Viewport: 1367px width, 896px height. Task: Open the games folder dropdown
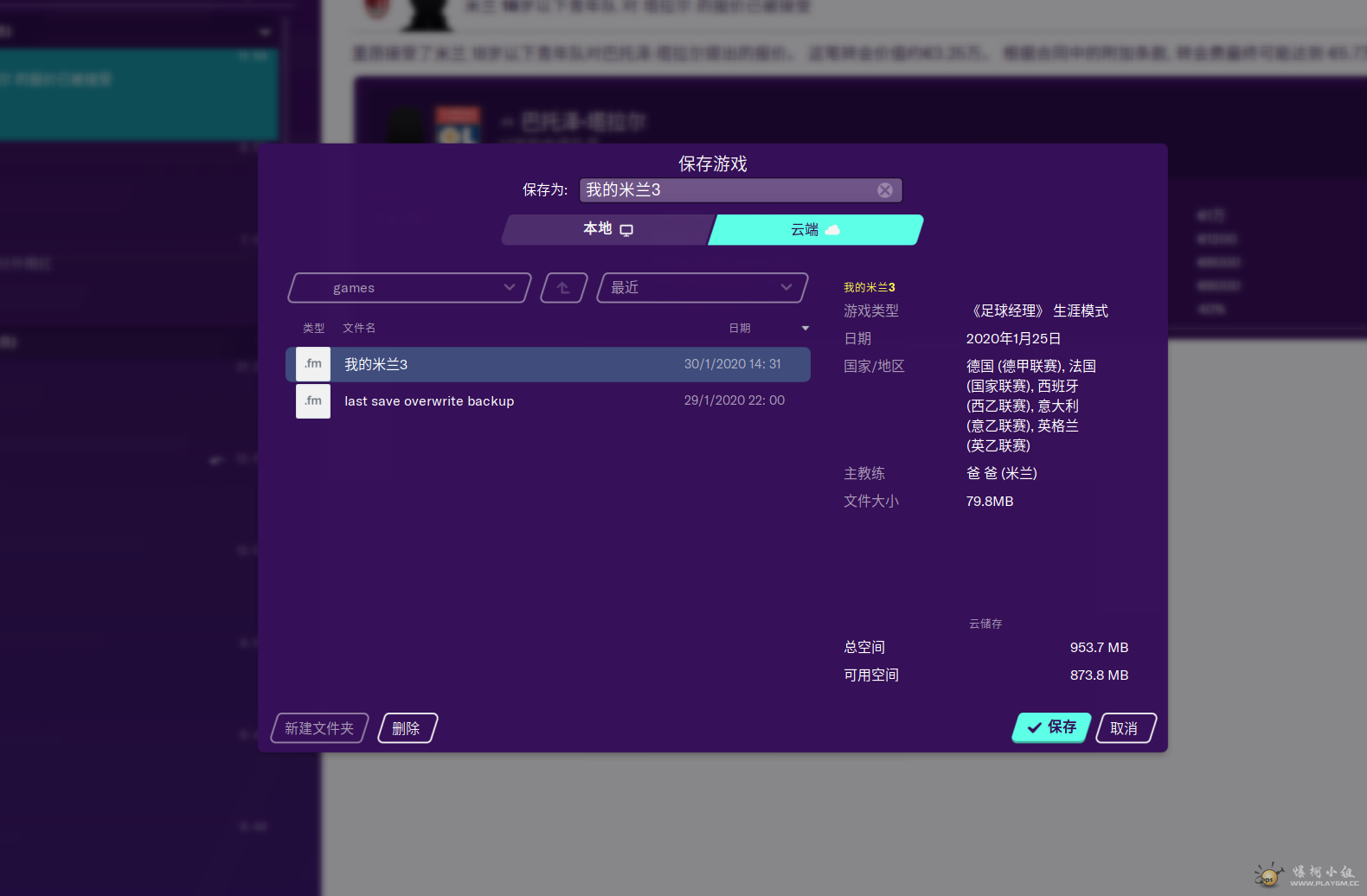409,288
